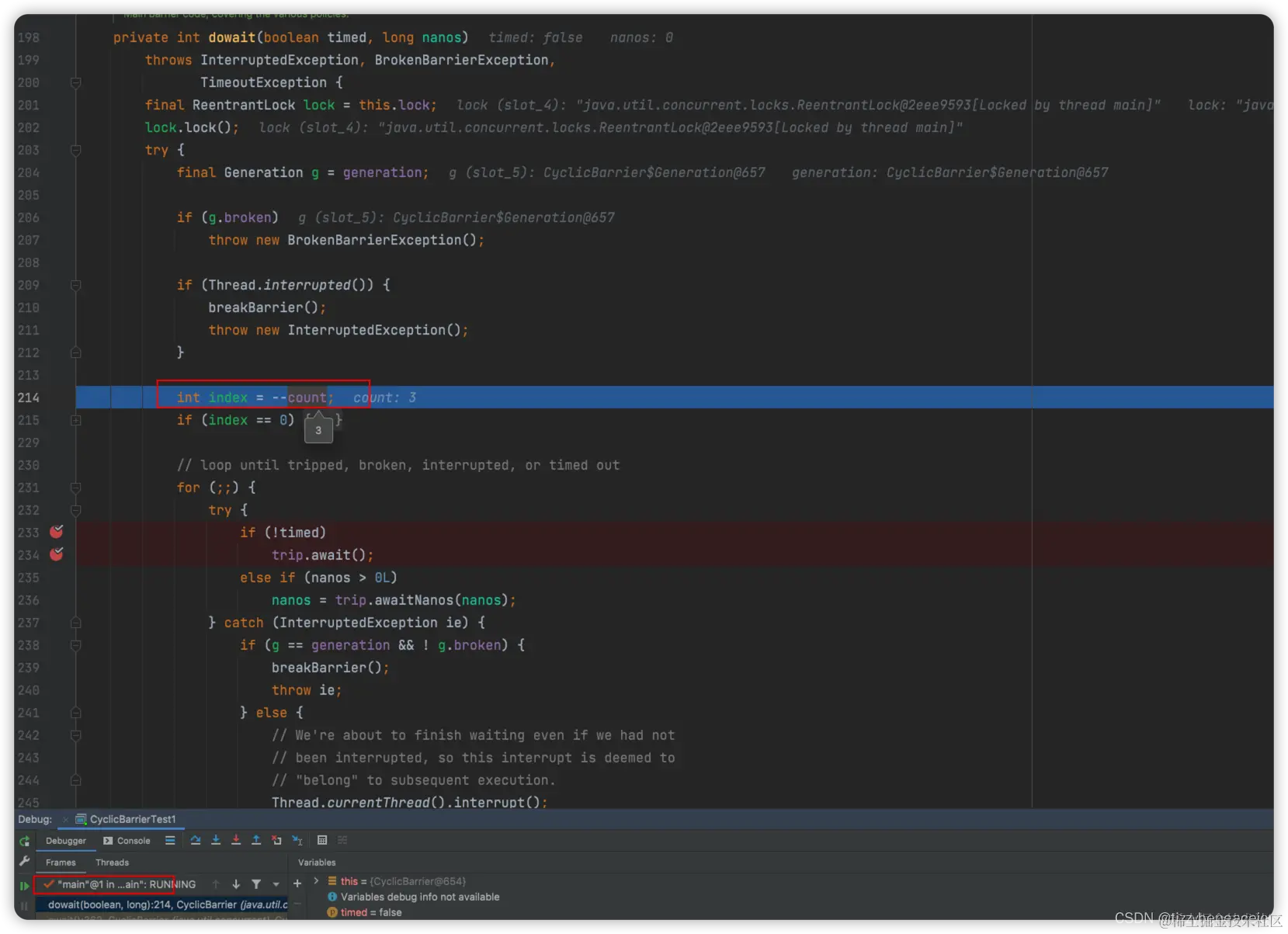Collapse the for loop fold marker on line 231
1288x934 pixels.
tap(76, 488)
